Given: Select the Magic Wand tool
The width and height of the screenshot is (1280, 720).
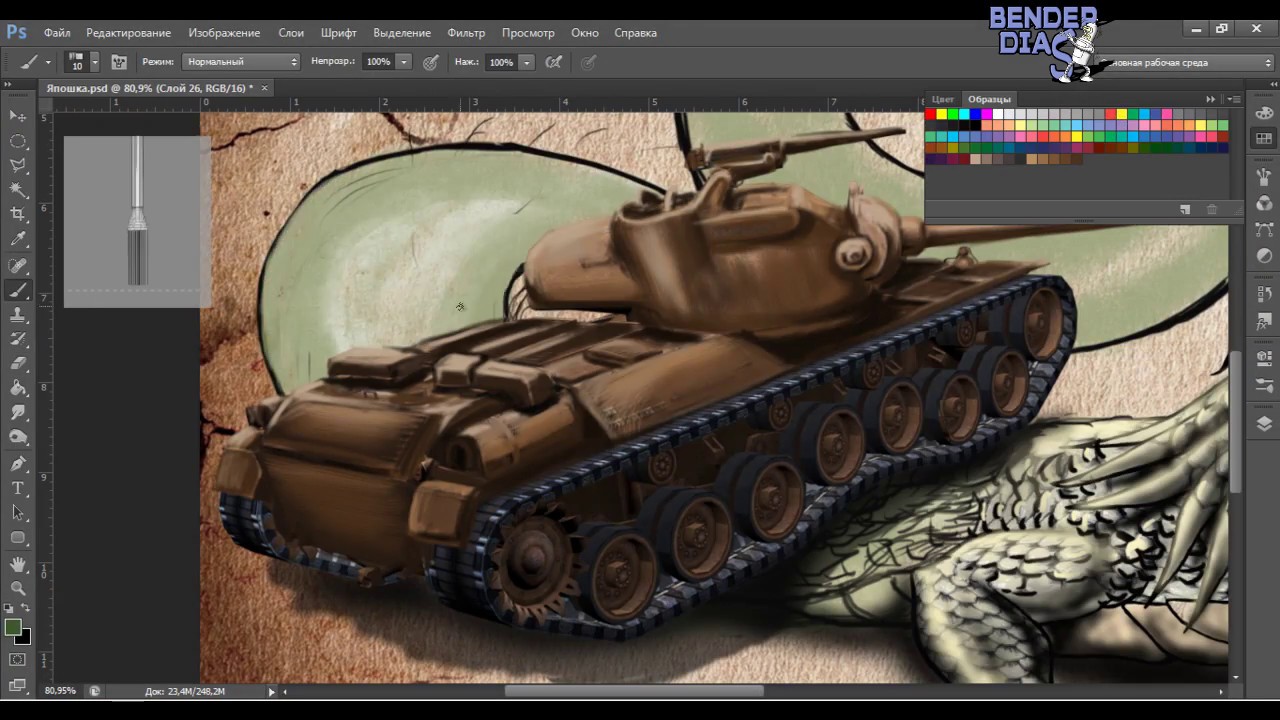Looking at the screenshot, I should (18, 190).
